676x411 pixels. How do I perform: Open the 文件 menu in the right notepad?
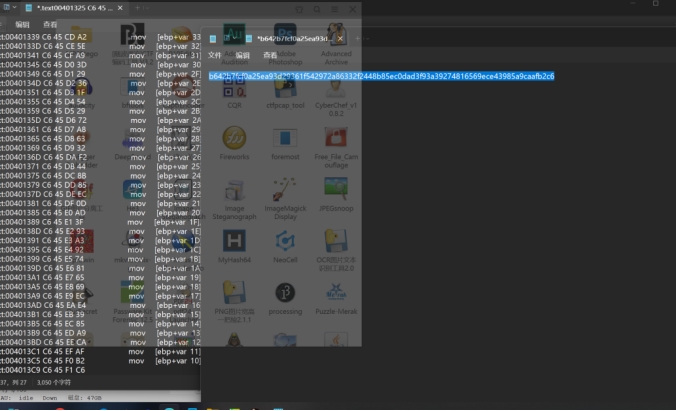click(214, 56)
